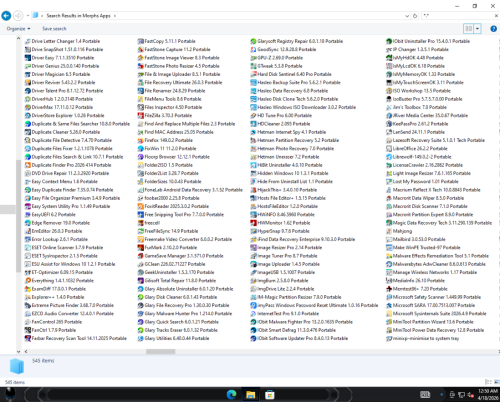Click the FurMark 2.10.2.0 Portable icon
The height and width of the screenshot is (402, 500).
[x=141, y=248]
